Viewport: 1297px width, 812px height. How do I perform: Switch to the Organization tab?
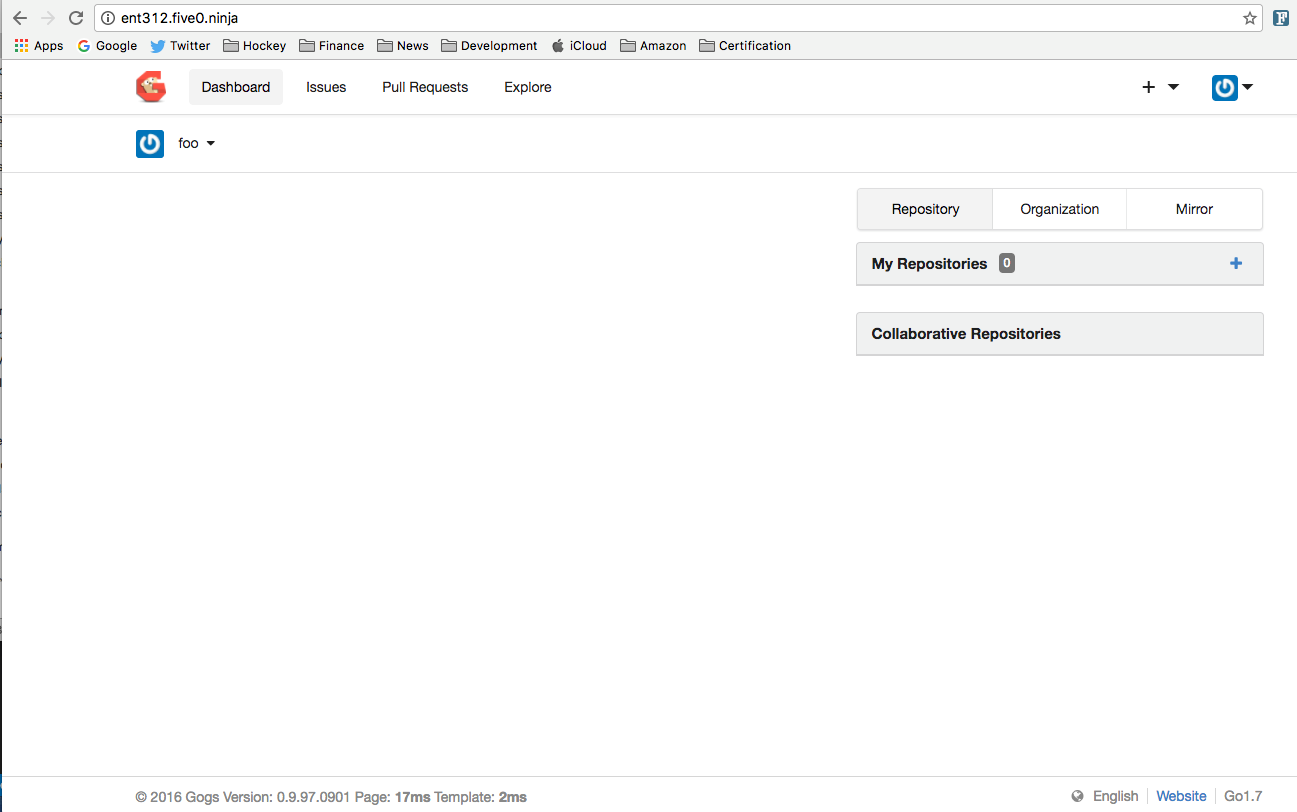point(1060,209)
